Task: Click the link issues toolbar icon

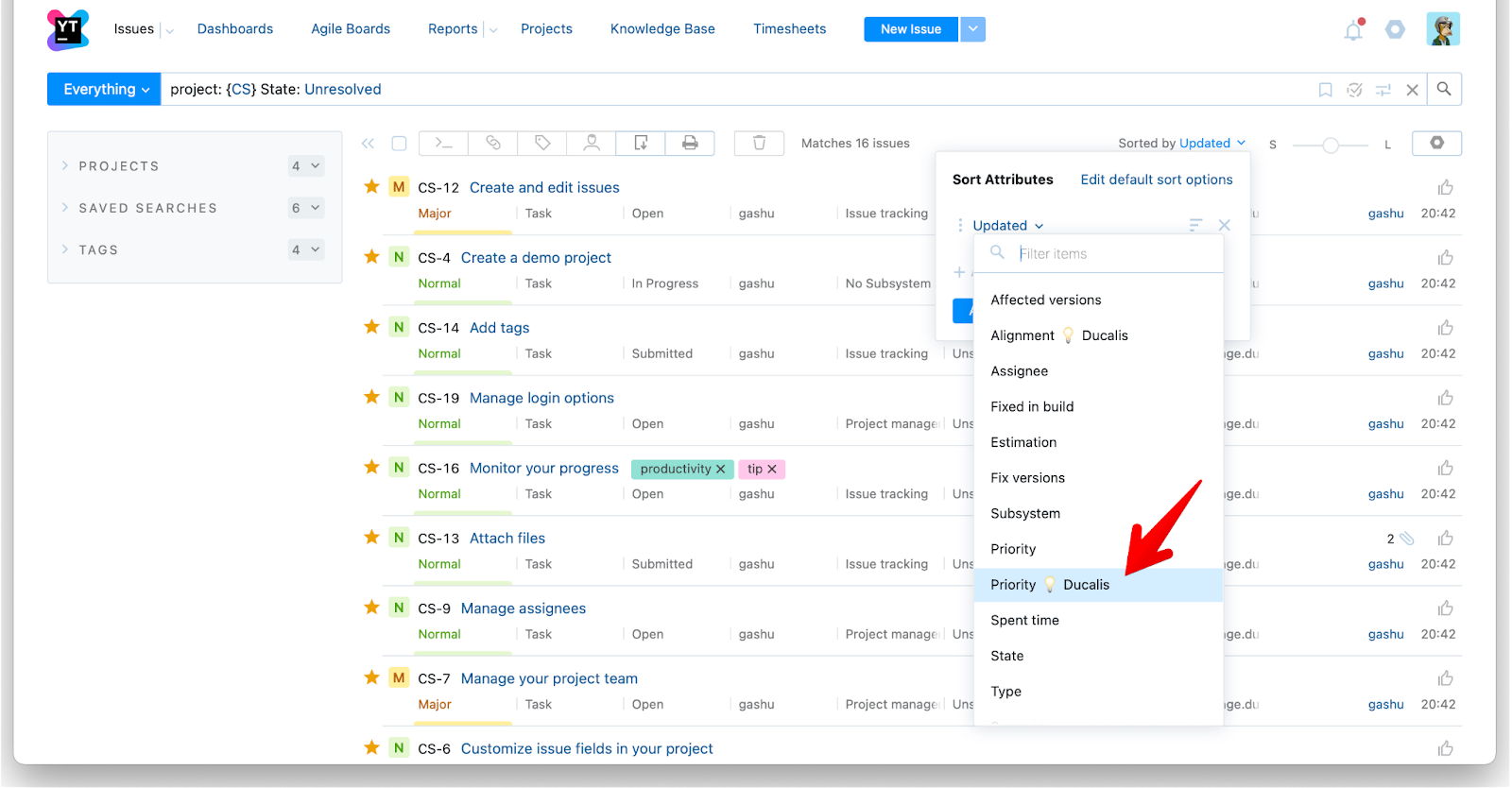Action: (493, 143)
